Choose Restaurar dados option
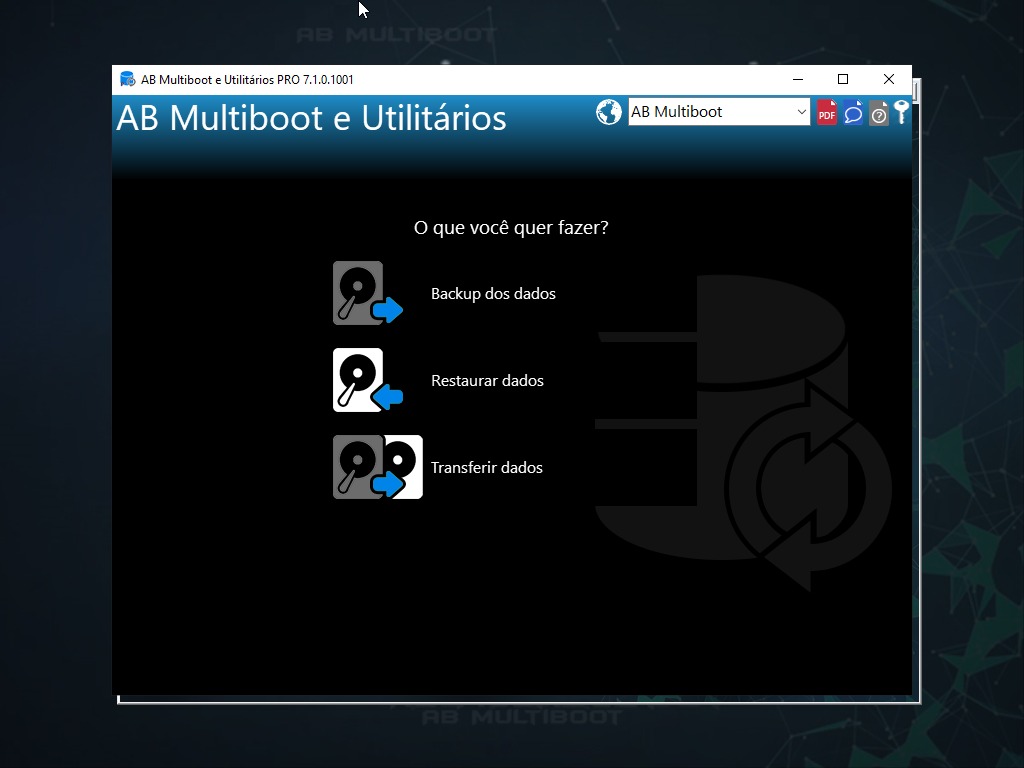 point(487,381)
